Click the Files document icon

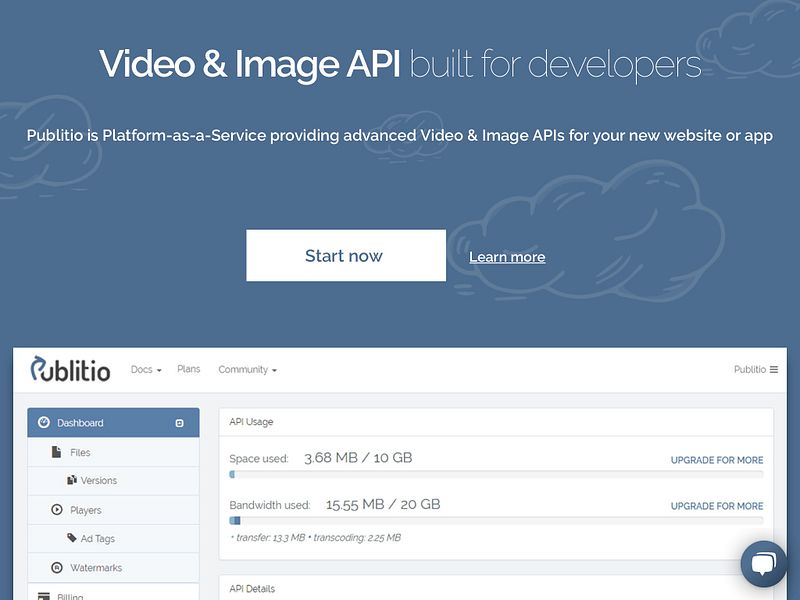pos(57,452)
